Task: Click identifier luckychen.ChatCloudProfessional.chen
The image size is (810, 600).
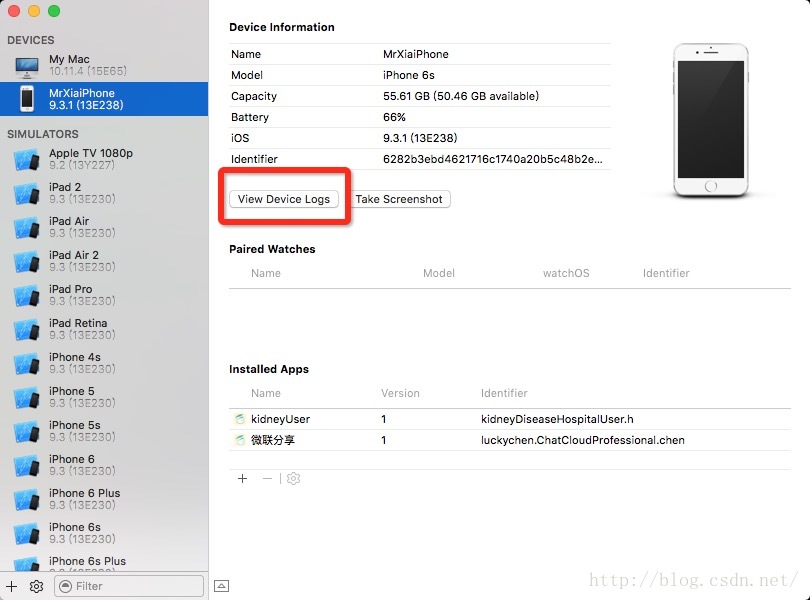Action: pos(583,440)
